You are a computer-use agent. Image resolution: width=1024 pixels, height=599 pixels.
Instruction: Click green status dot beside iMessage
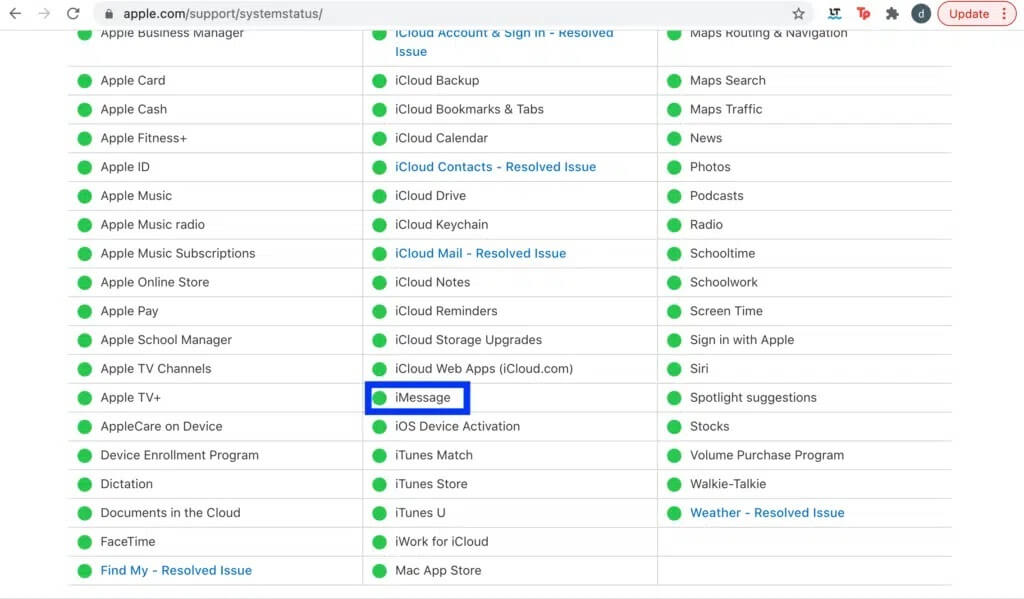pyautogui.click(x=379, y=397)
